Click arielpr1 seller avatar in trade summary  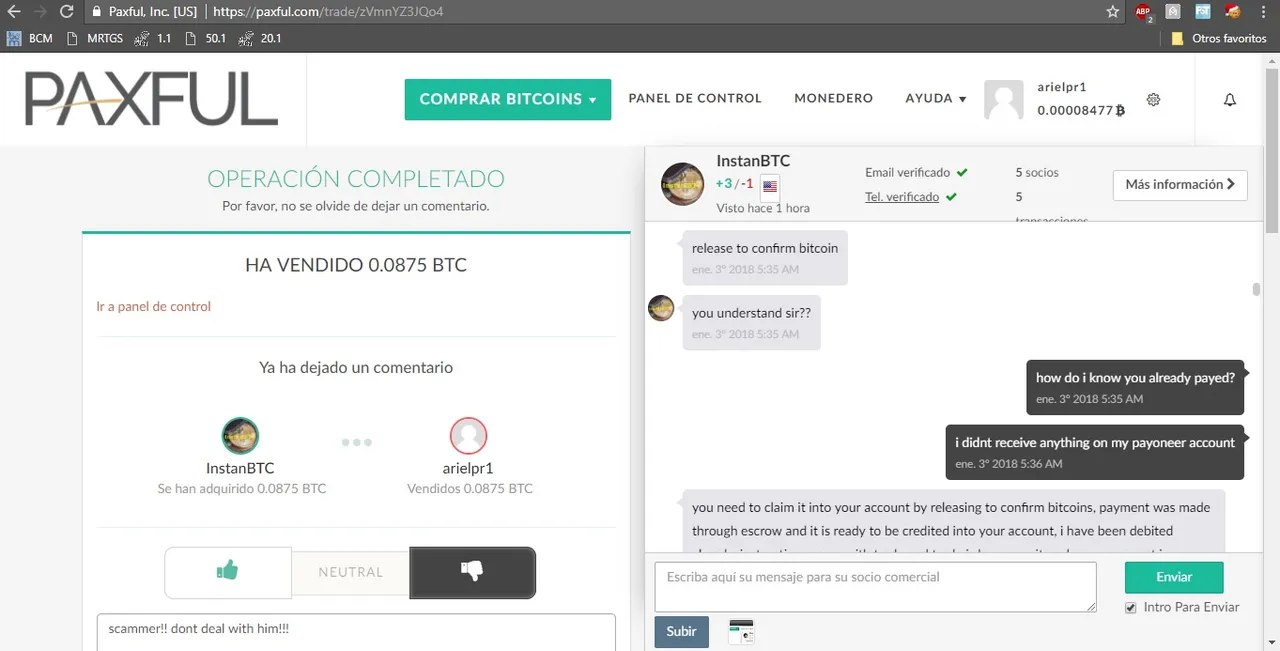click(468, 436)
